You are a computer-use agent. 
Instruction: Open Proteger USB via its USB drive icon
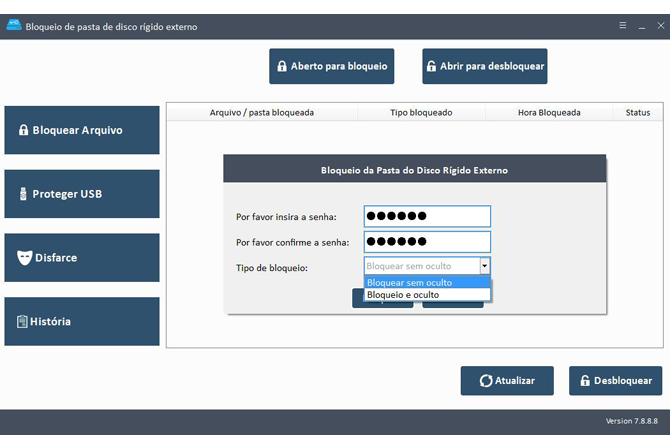click(22, 194)
